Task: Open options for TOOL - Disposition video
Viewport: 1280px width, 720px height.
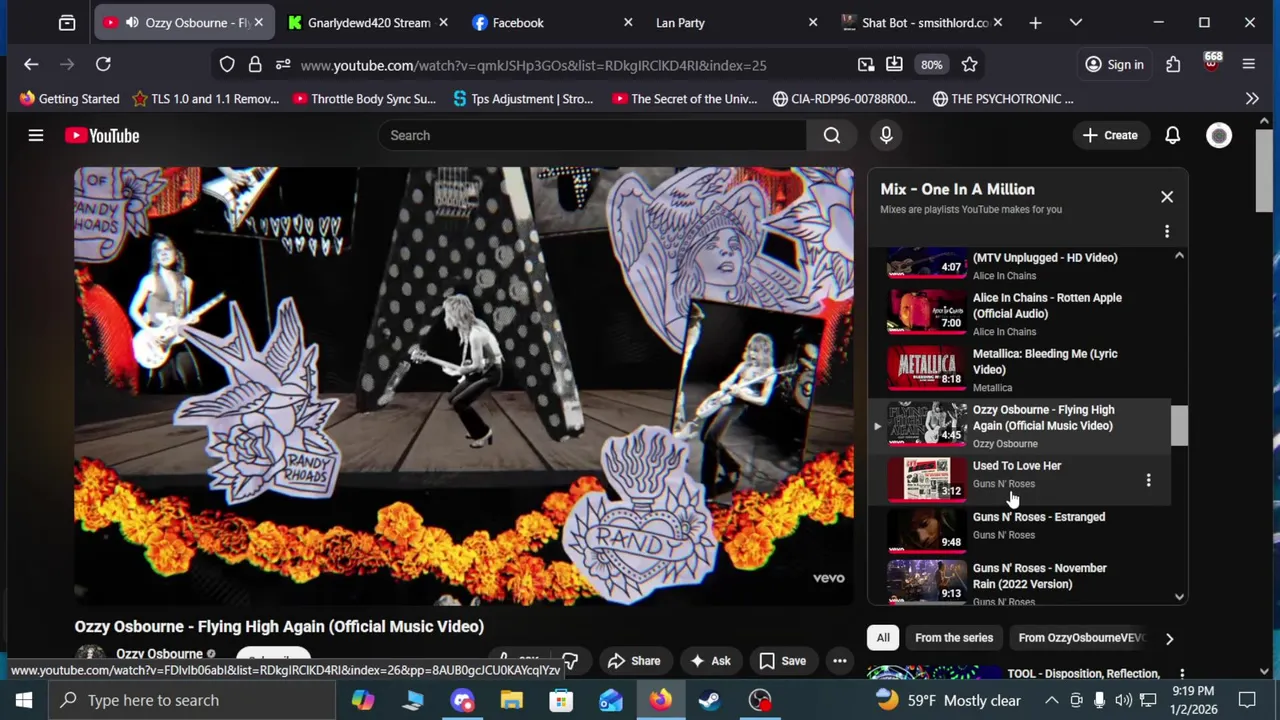Action: (x=1182, y=674)
